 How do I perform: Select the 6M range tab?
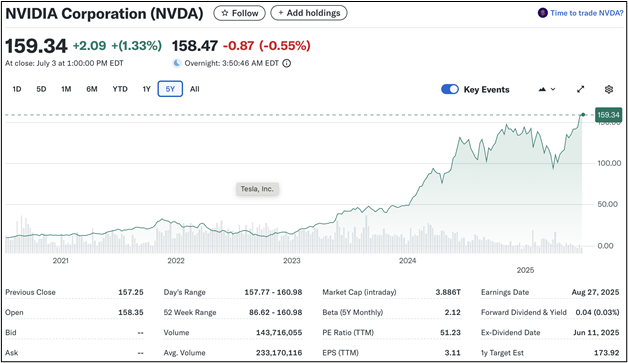(92, 89)
